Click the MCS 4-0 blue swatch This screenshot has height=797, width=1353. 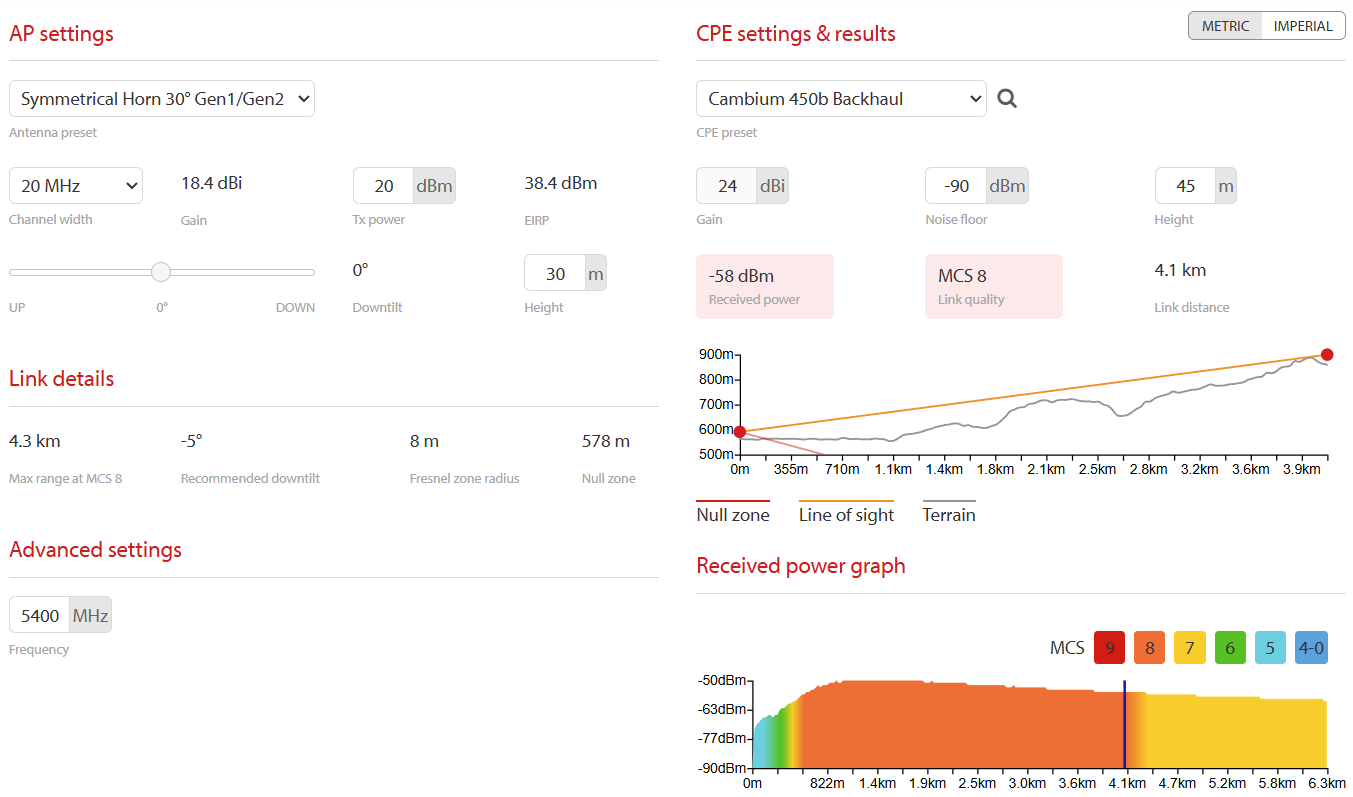[1311, 647]
